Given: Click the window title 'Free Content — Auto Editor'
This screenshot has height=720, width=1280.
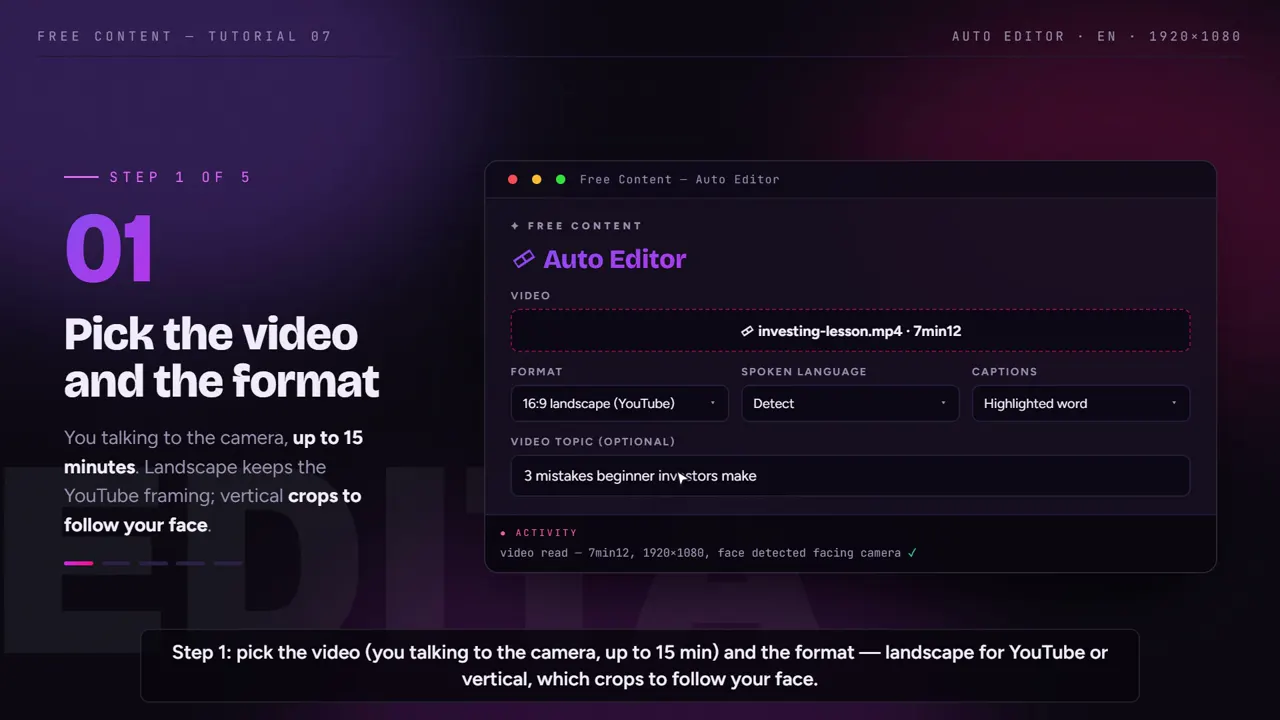Looking at the screenshot, I should (680, 179).
